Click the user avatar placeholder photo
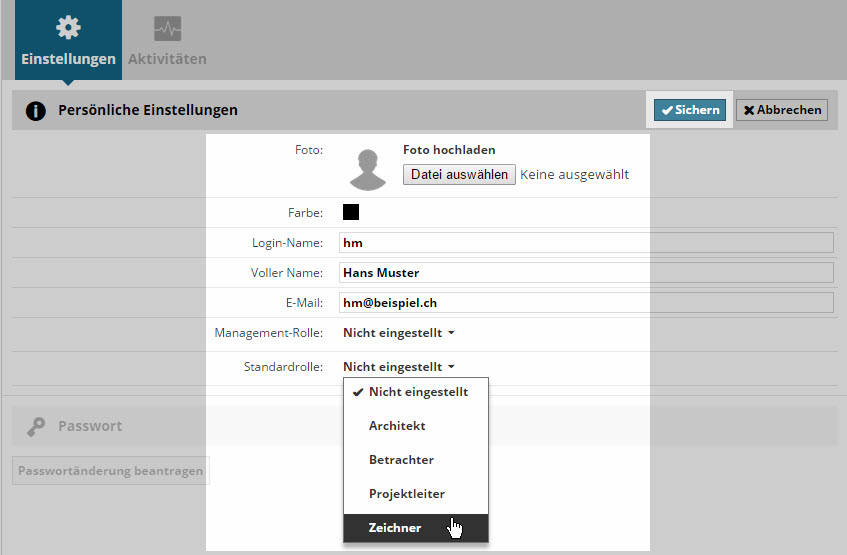This screenshot has width=847, height=555. pyautogui.click(x=368, y=170)
